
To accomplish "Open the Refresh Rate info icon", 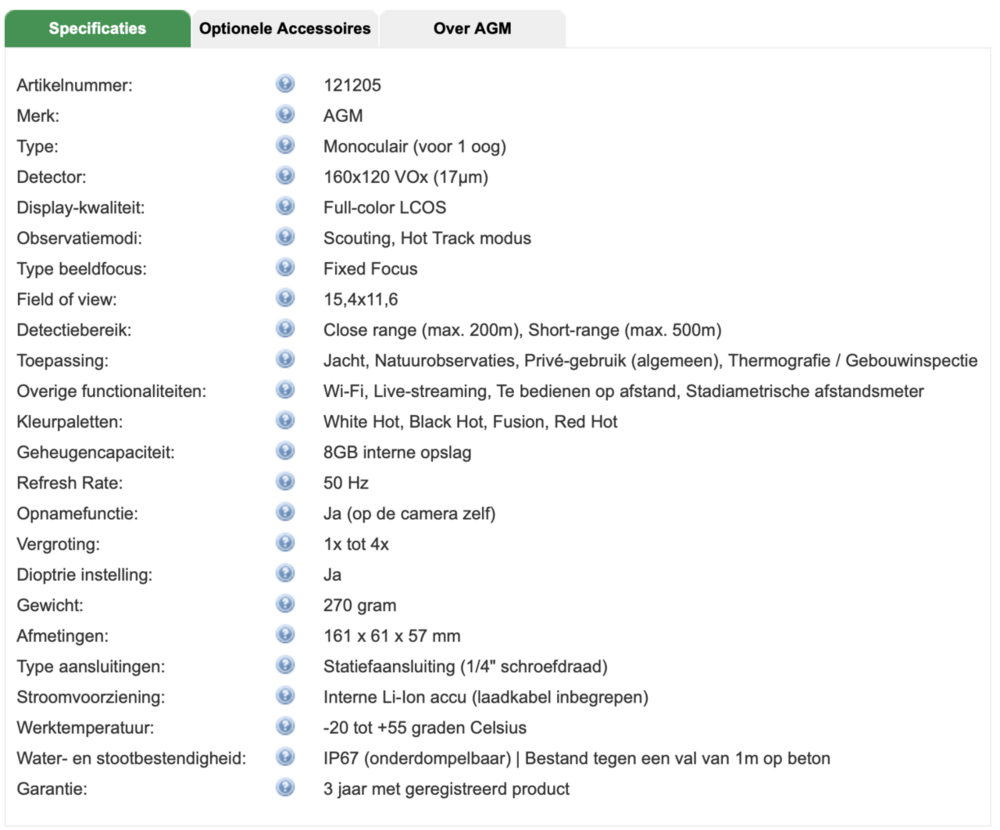I will click(285, 482).
